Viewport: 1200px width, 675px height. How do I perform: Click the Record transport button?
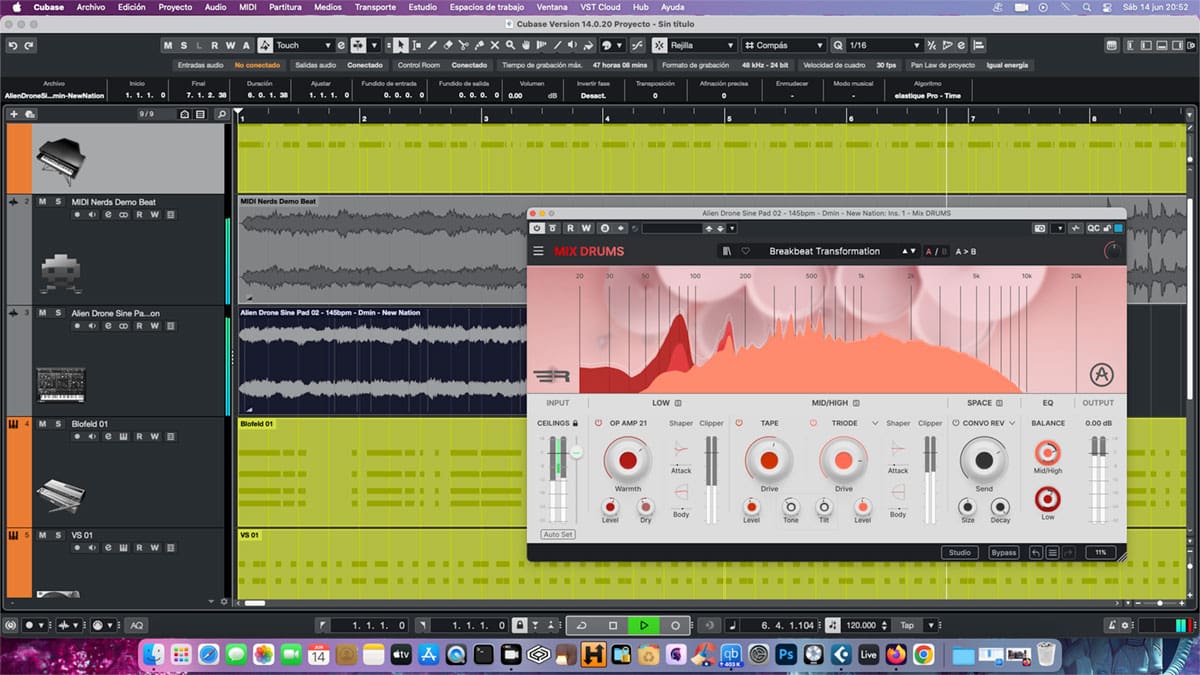pyautogui.click(x=675, y=625)
